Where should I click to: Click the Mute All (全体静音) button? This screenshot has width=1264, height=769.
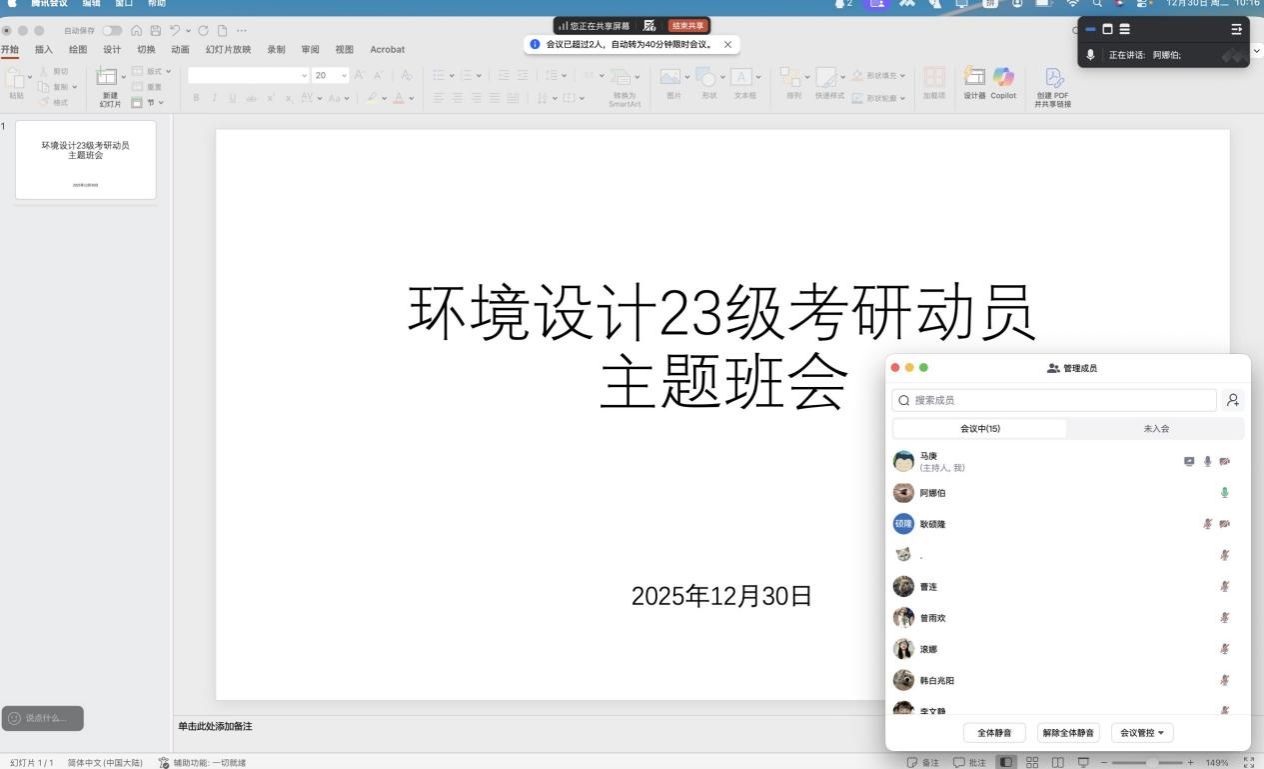click(994, 733)
